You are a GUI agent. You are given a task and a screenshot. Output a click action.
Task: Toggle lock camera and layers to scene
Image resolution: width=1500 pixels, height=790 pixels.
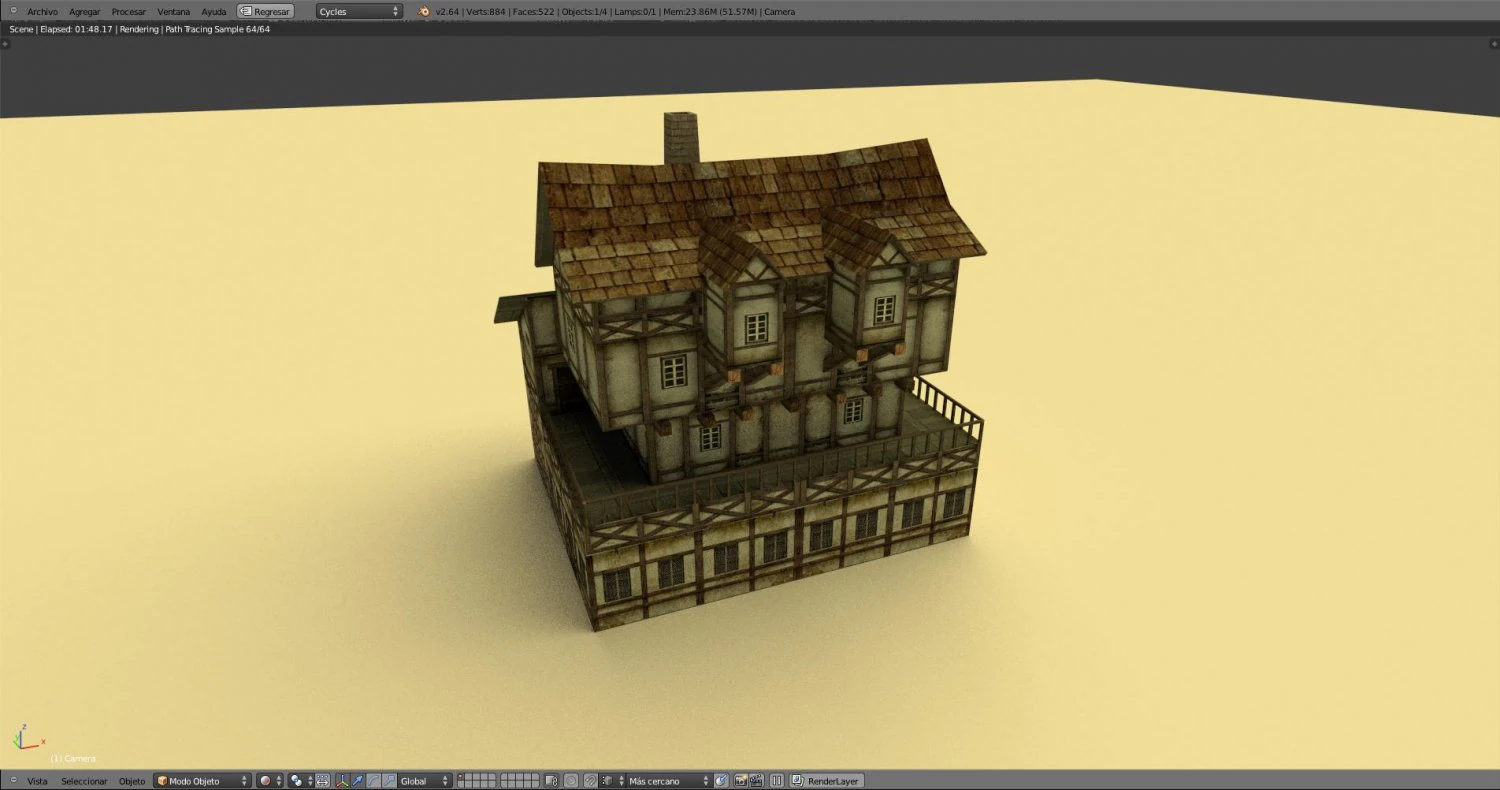click(x=551, y=781)
